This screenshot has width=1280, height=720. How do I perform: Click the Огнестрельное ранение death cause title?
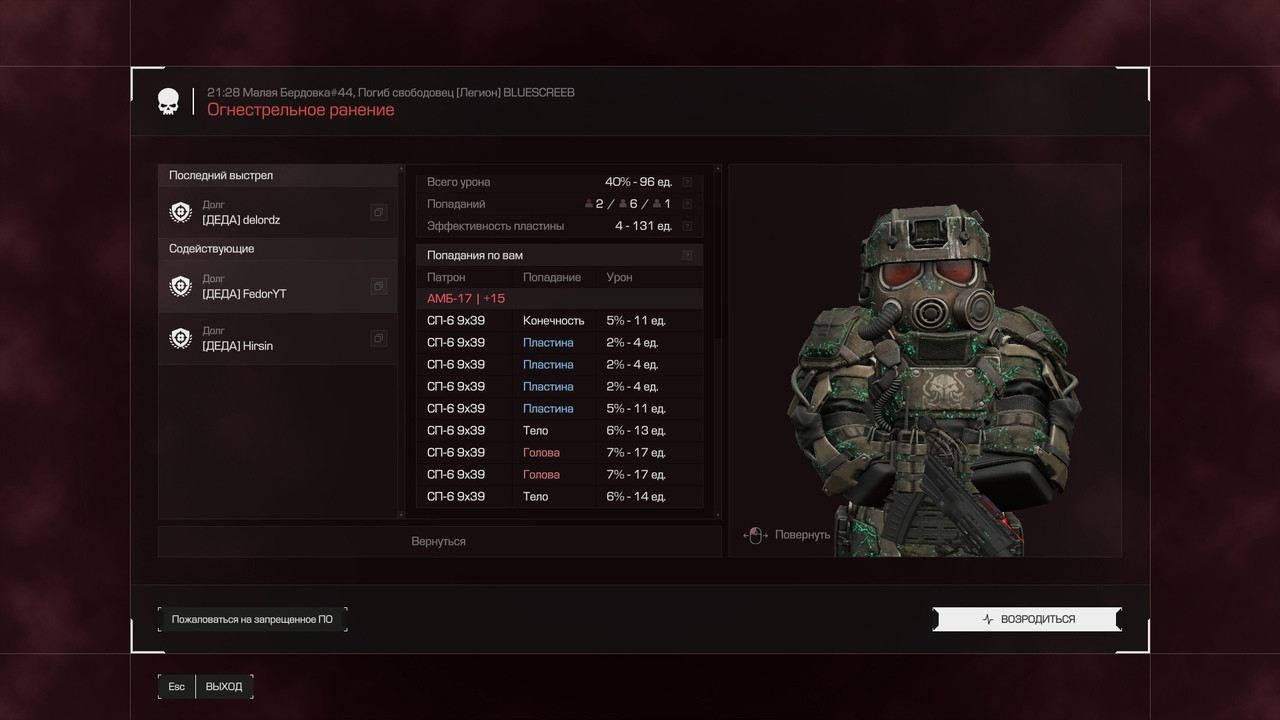301,110
